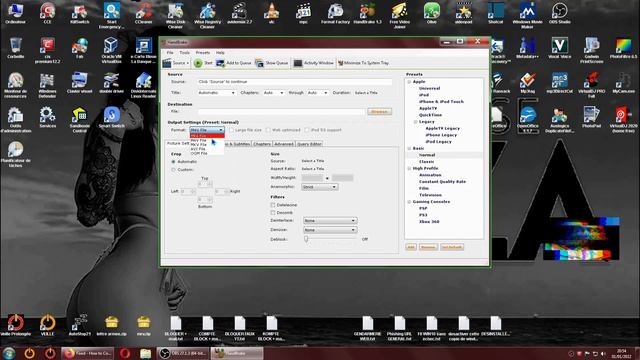Viewport: 640px width, 360px height.
Task: Open the Format Factory desktop icon
Action: [336, 13]
